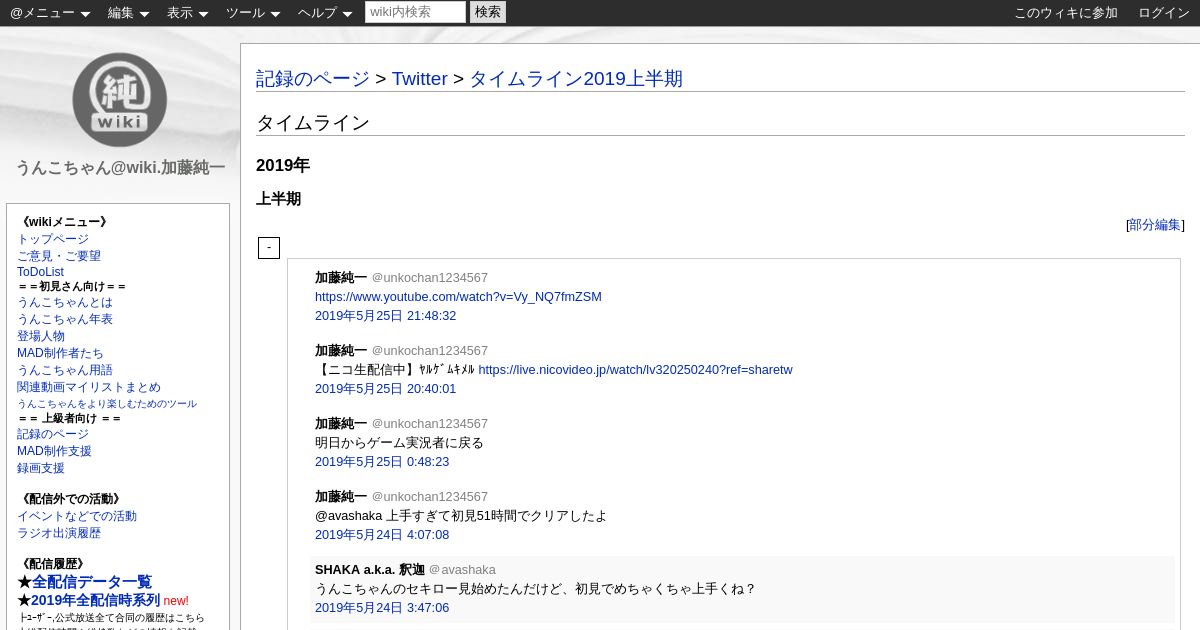This screenshot has width=1200, height=630.
Task: Open MAD制作者たち in sidebar
Action: click(60, 353)
